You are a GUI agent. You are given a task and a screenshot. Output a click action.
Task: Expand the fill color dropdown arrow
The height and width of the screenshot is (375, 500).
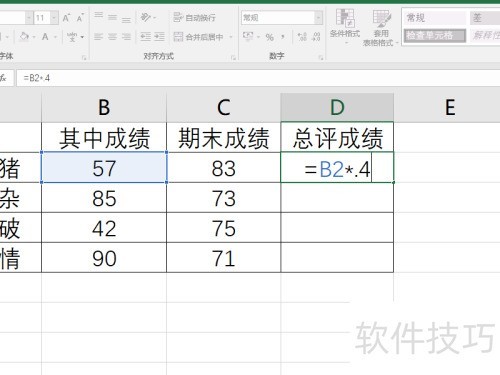point(34,36)
